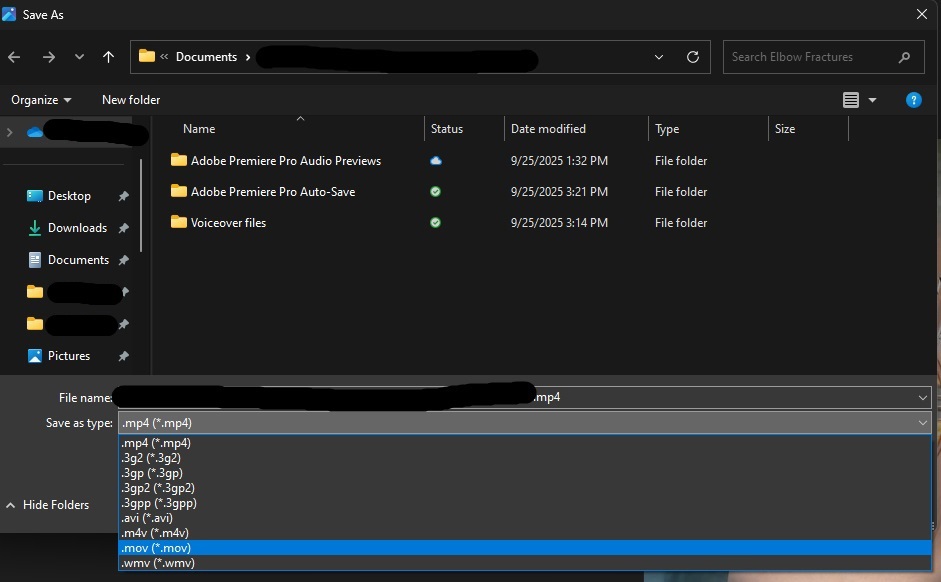Click cloud status icon for Audio Previews
The height and width of the screenshot is (582, 941).
coord(436,161)
